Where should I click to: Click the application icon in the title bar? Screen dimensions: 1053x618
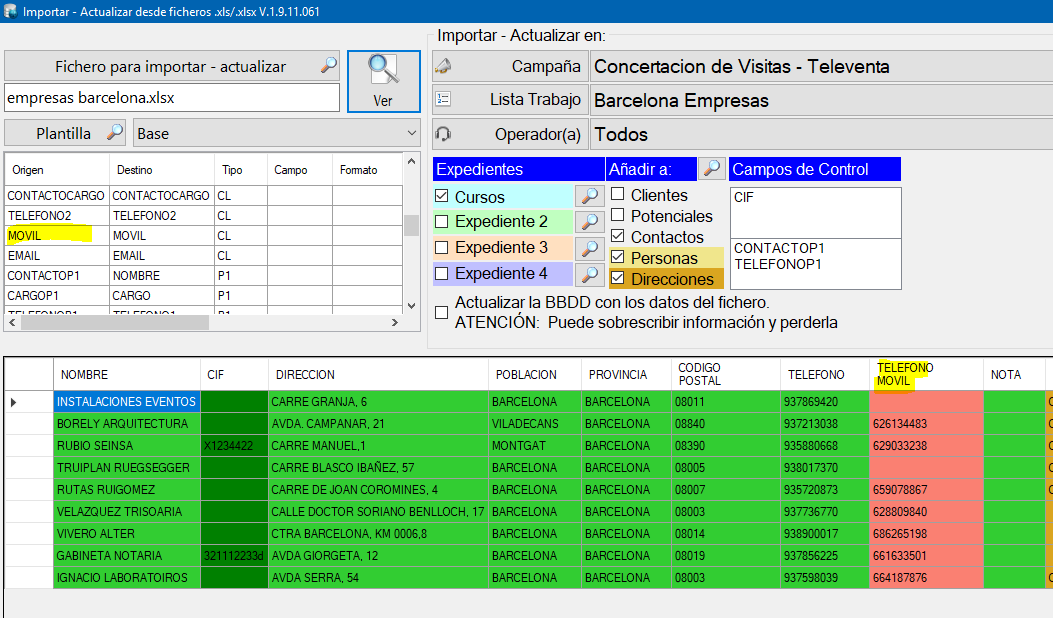10,11
